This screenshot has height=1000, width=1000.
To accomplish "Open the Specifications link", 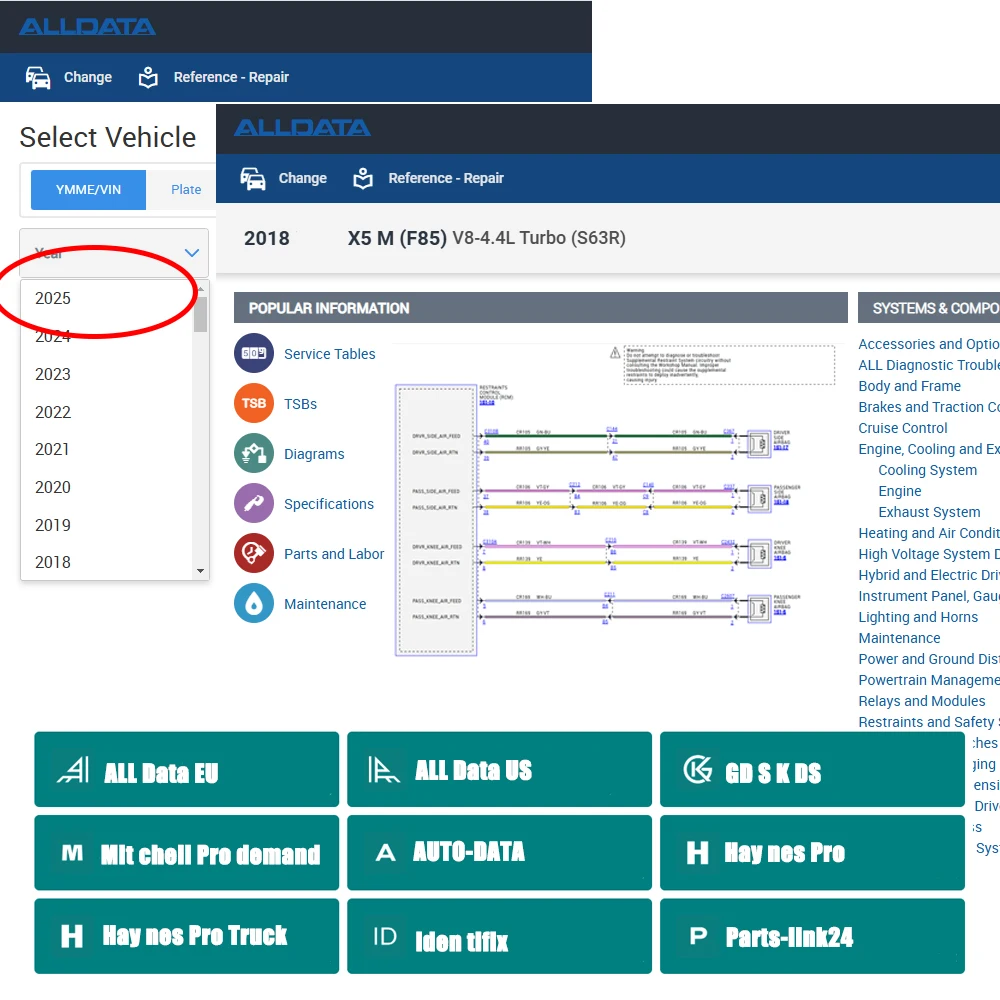I will [328, 504].
